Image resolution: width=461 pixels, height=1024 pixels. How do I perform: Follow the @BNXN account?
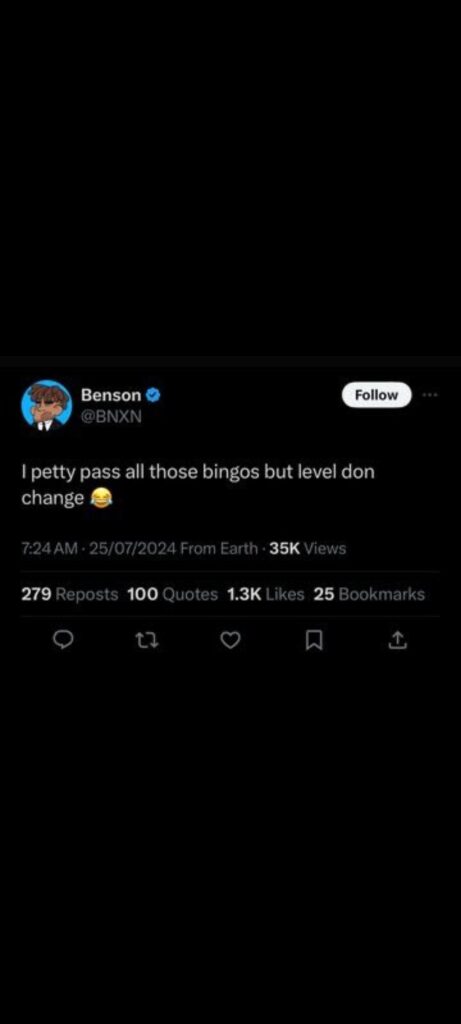tap(377, 394)
